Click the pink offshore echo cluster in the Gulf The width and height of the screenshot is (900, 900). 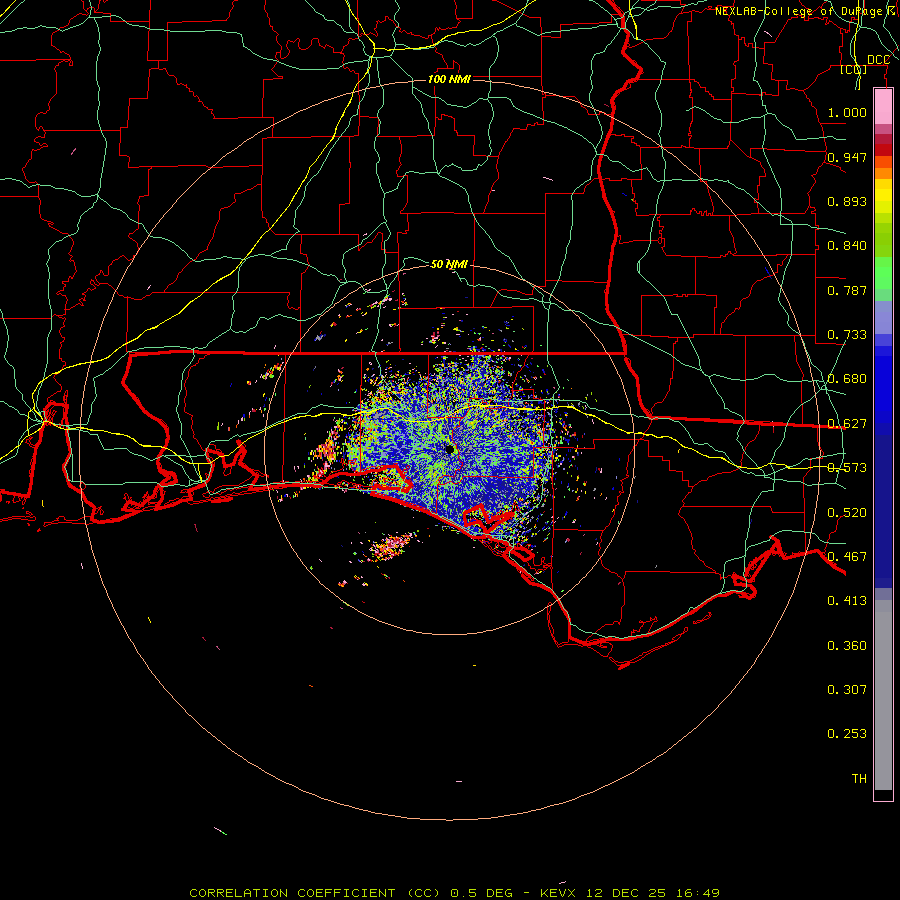pos(391,545)
